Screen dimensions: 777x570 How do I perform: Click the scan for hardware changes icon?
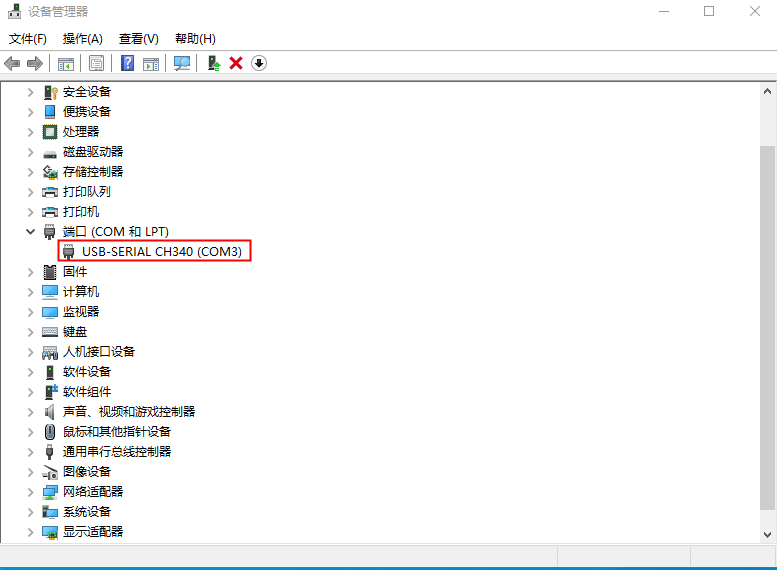click(x=181, y=63)
